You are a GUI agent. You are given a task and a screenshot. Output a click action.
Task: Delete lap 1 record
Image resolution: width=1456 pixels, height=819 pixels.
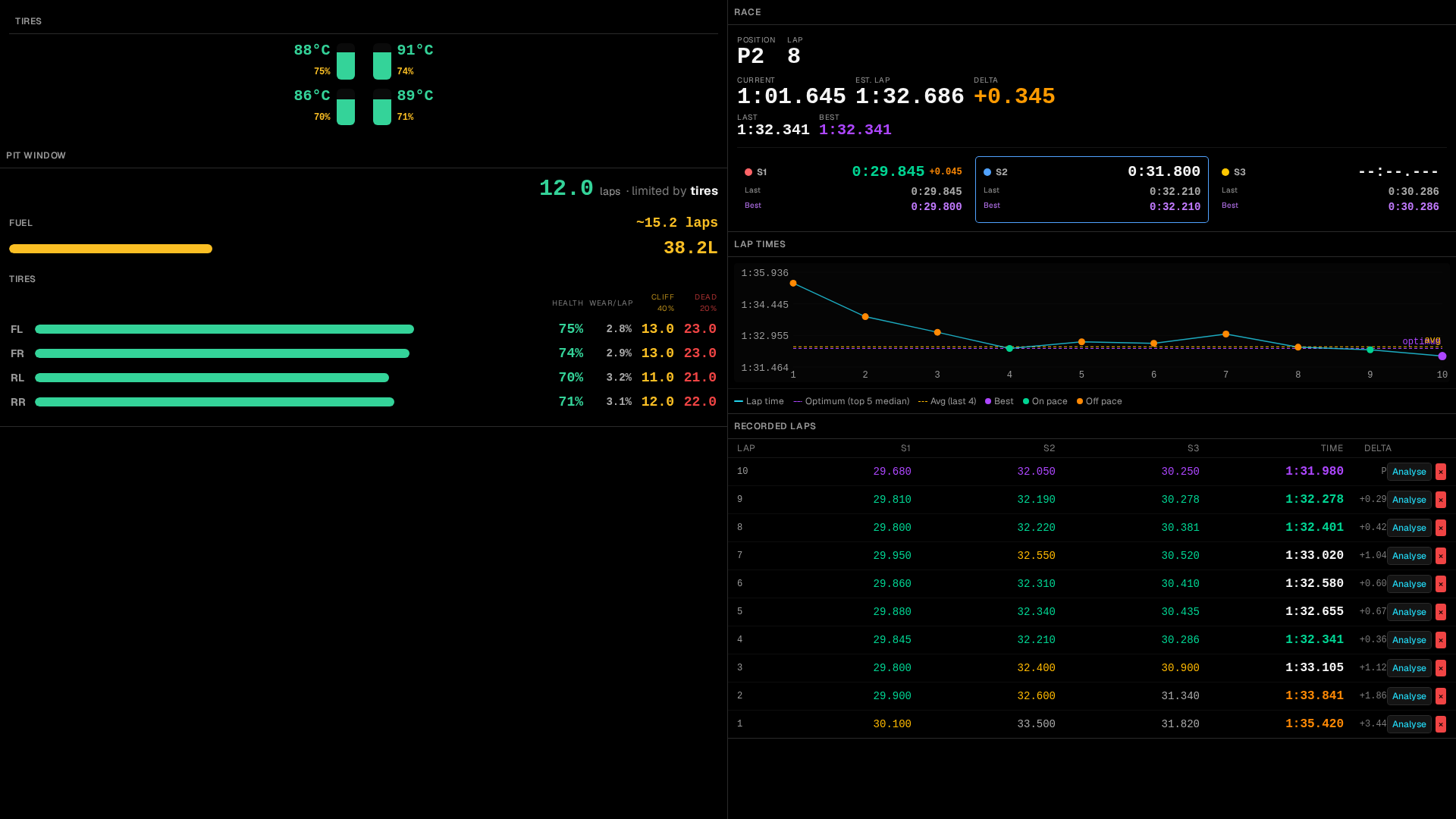click(x=1441, y=724)
